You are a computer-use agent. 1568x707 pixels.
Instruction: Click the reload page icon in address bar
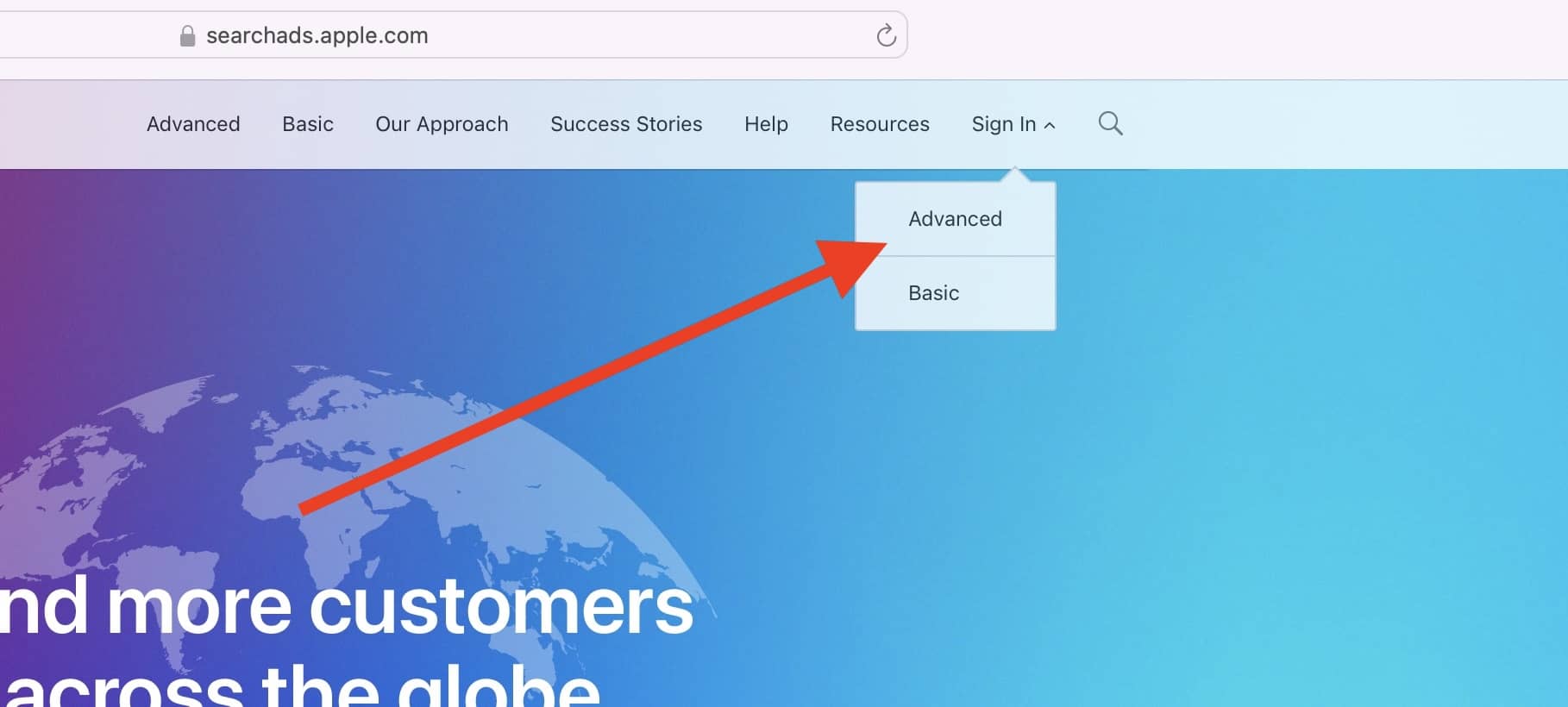886,35
